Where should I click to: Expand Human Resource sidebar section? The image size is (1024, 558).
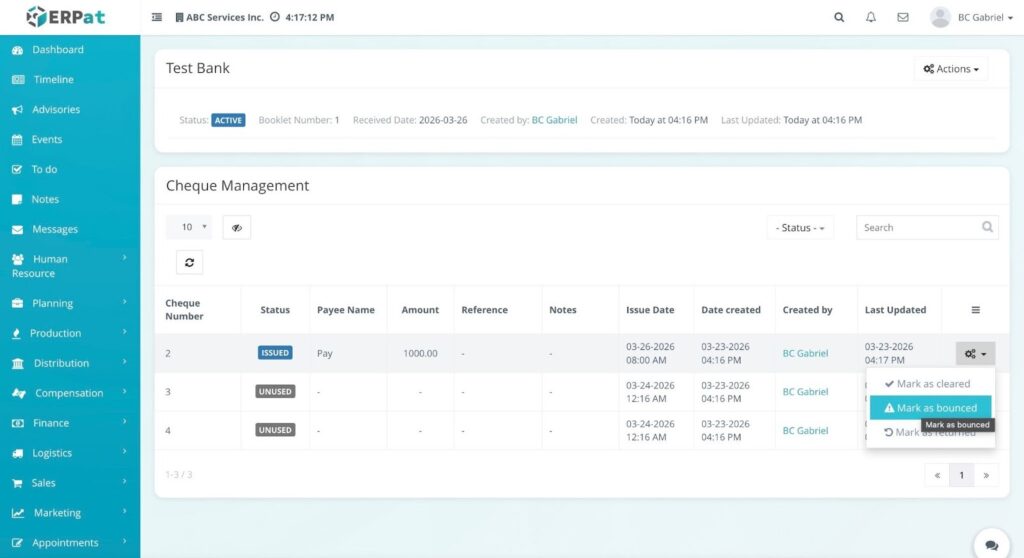[x=68, y=266]
